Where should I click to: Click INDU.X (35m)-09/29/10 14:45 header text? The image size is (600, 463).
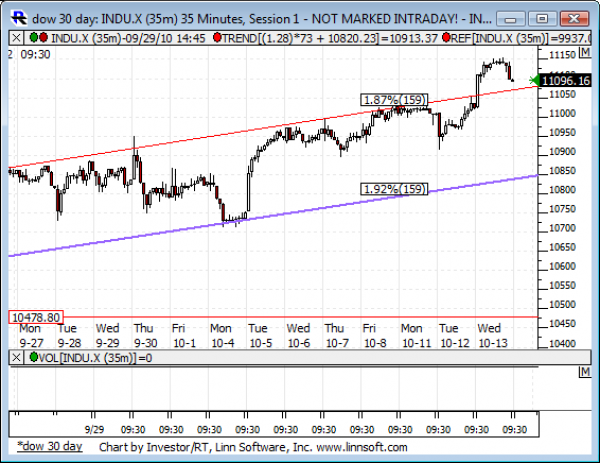coord(128,38)
